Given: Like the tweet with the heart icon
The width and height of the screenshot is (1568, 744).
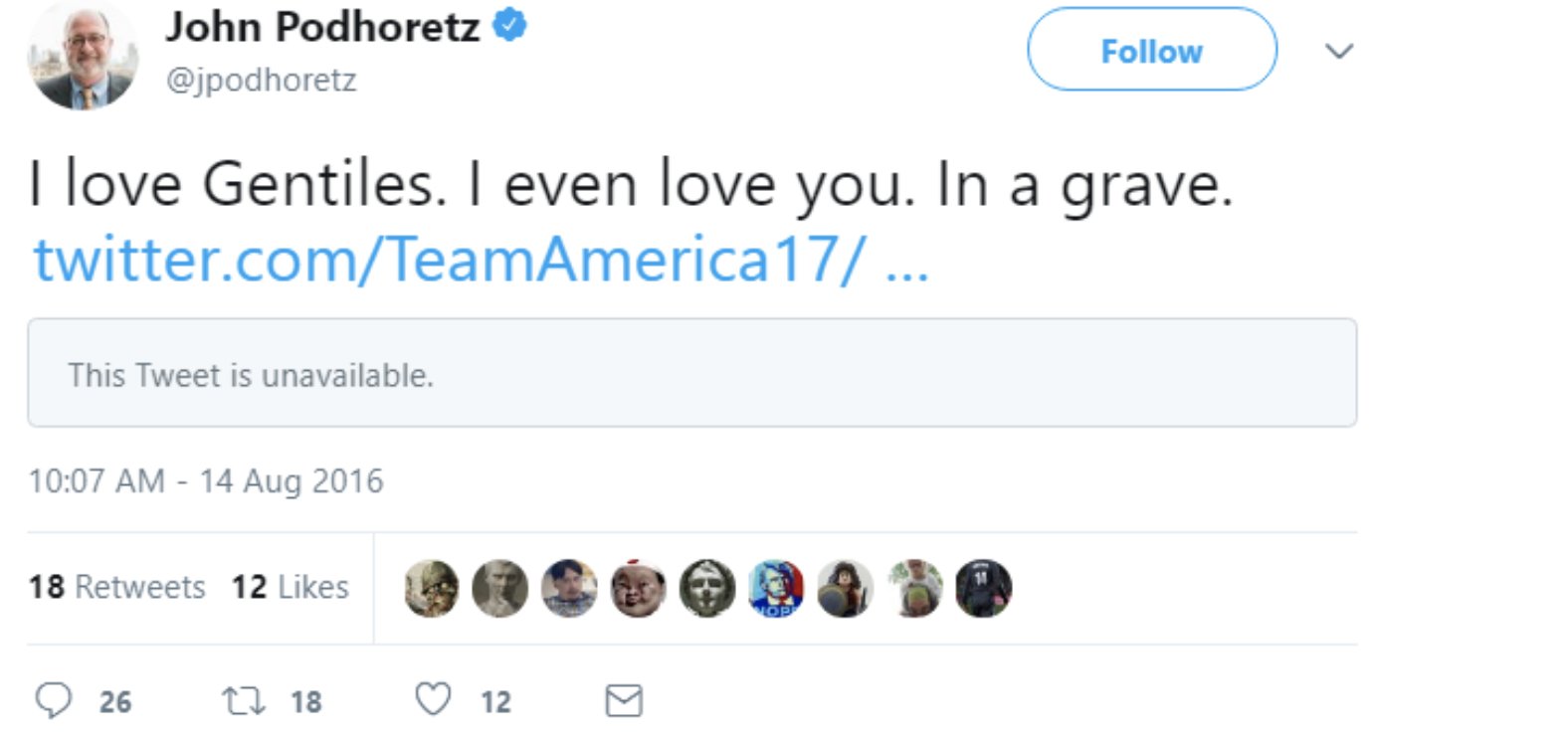Looking at the screenshot, I should pos(433,699).
